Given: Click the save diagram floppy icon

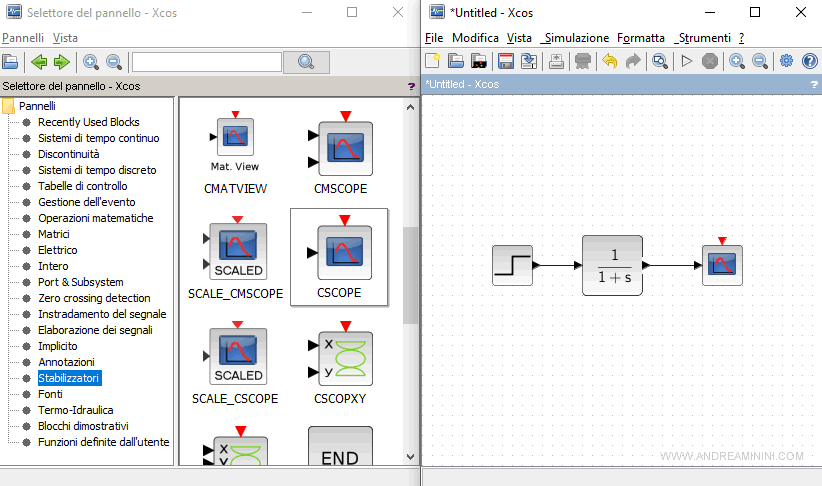Looking at the screenshot, I should [506, 61].
